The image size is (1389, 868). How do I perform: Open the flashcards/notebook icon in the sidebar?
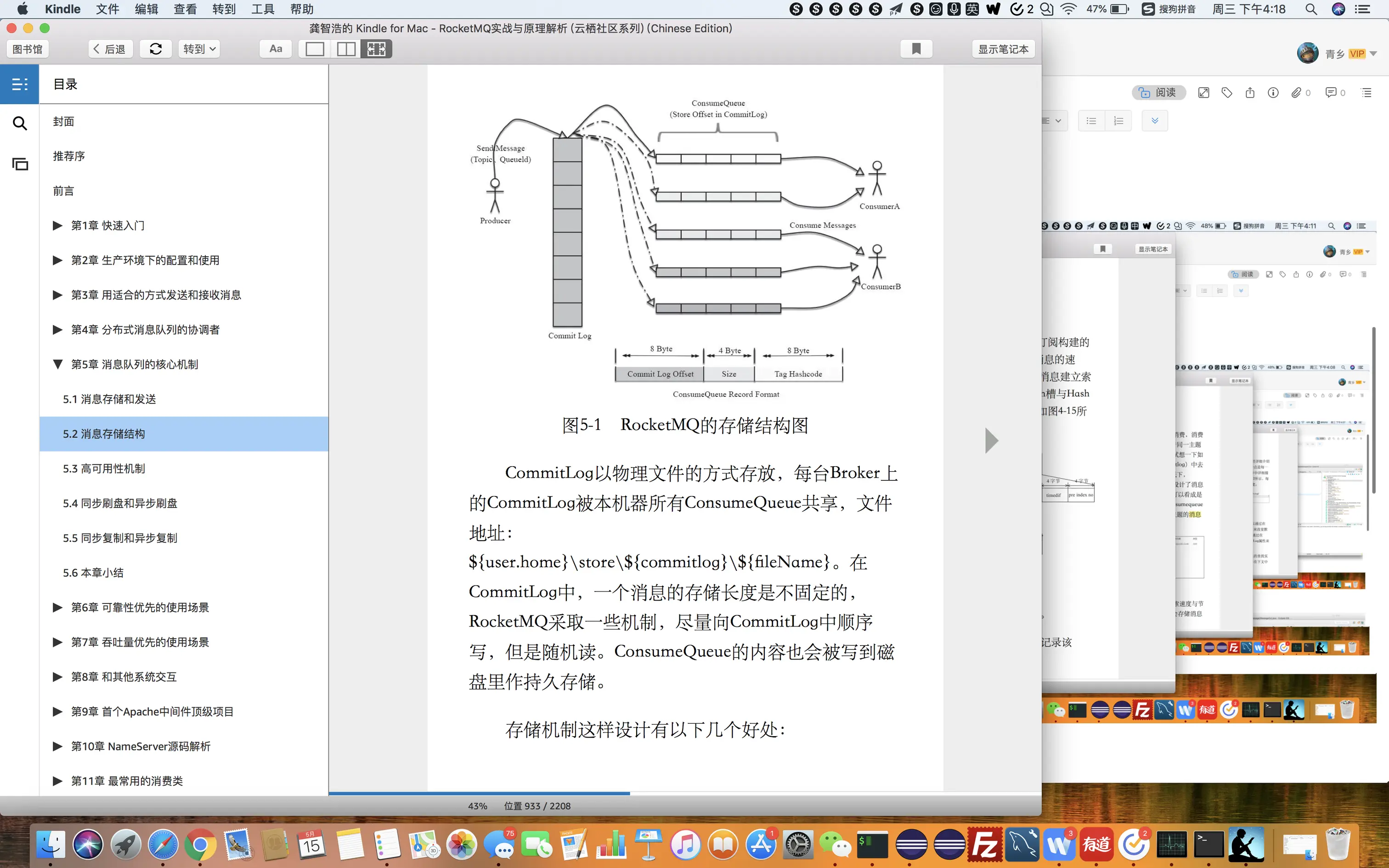click(x=19, y=164)
